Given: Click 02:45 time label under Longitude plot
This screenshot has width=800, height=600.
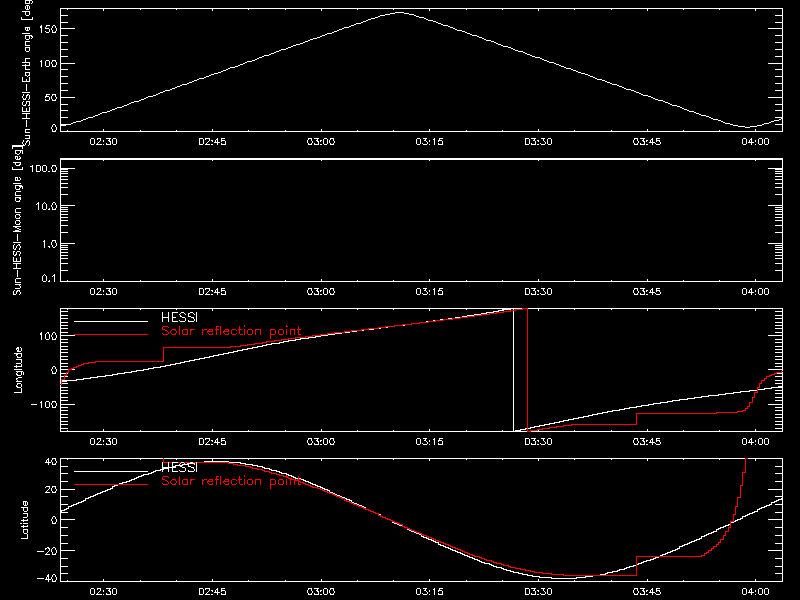Looking at the screenshot, I should coord(212,441).
